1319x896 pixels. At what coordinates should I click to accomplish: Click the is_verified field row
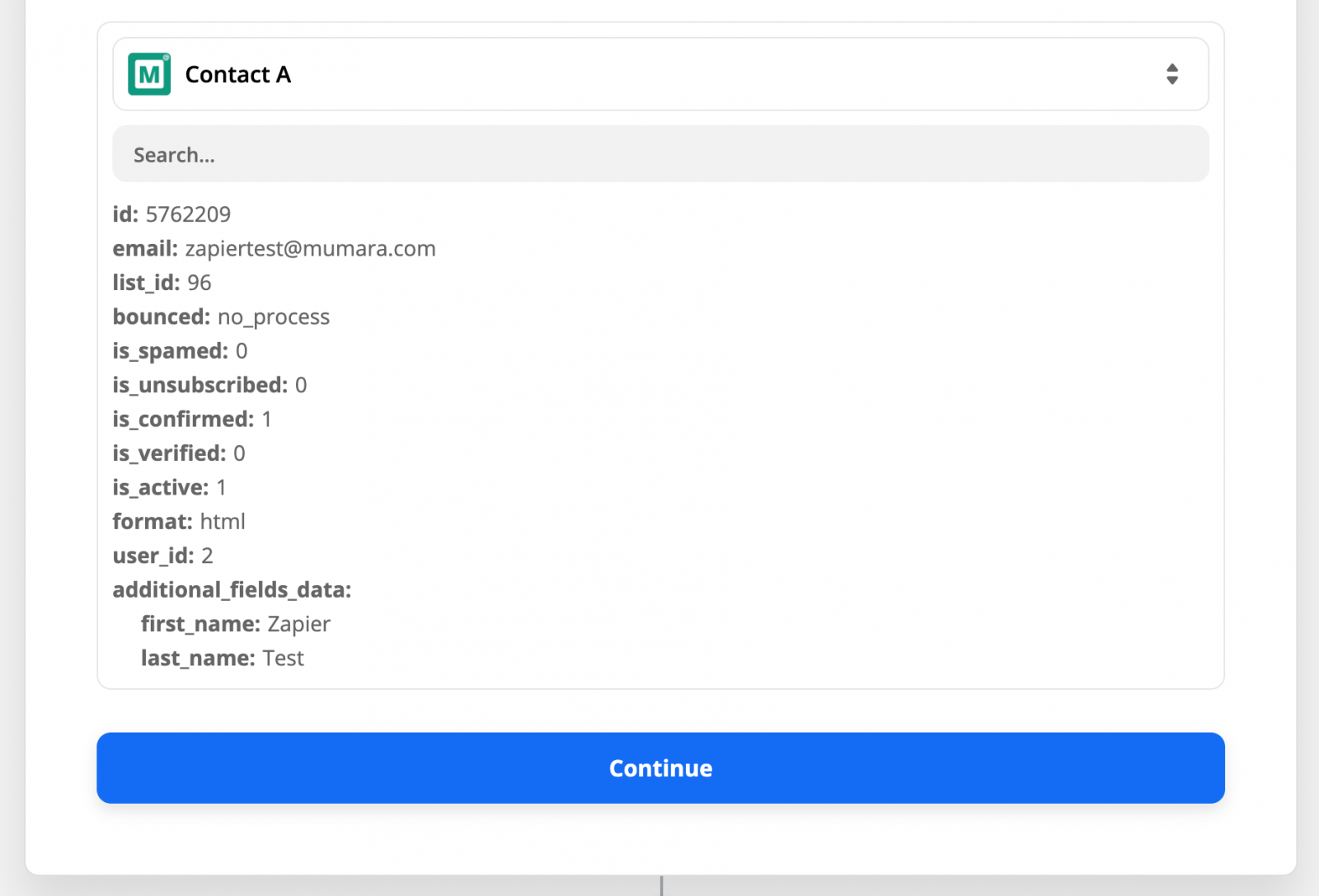pyautogui.click(x=179, y=453)
